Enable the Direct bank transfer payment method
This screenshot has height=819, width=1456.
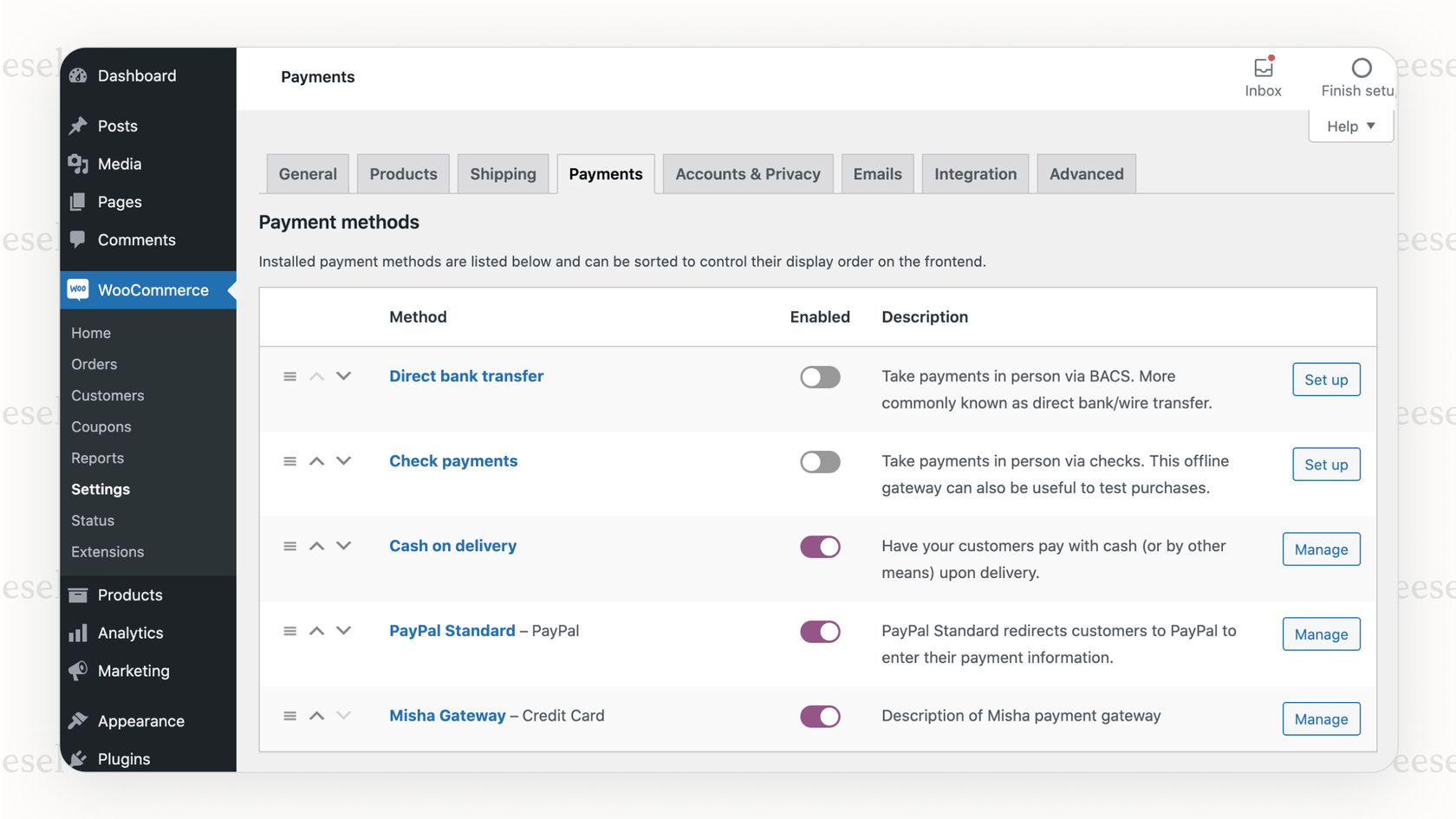(820, 377)
